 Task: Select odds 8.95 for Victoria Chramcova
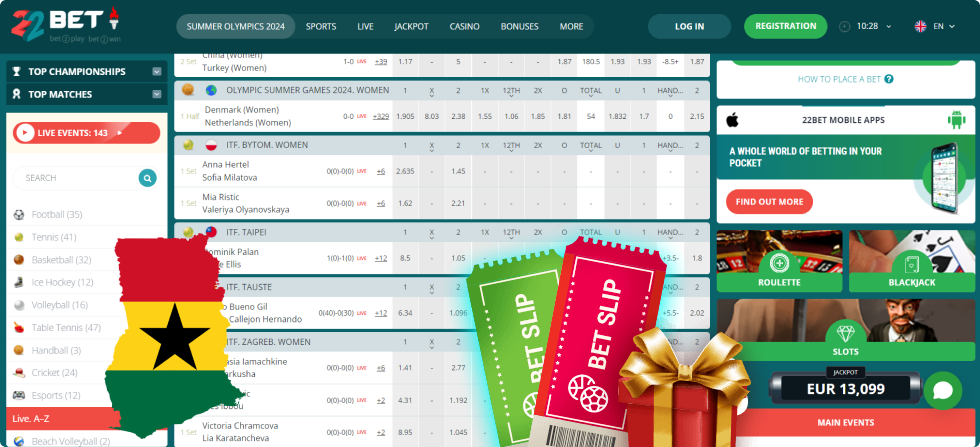[x=406, y=432]
